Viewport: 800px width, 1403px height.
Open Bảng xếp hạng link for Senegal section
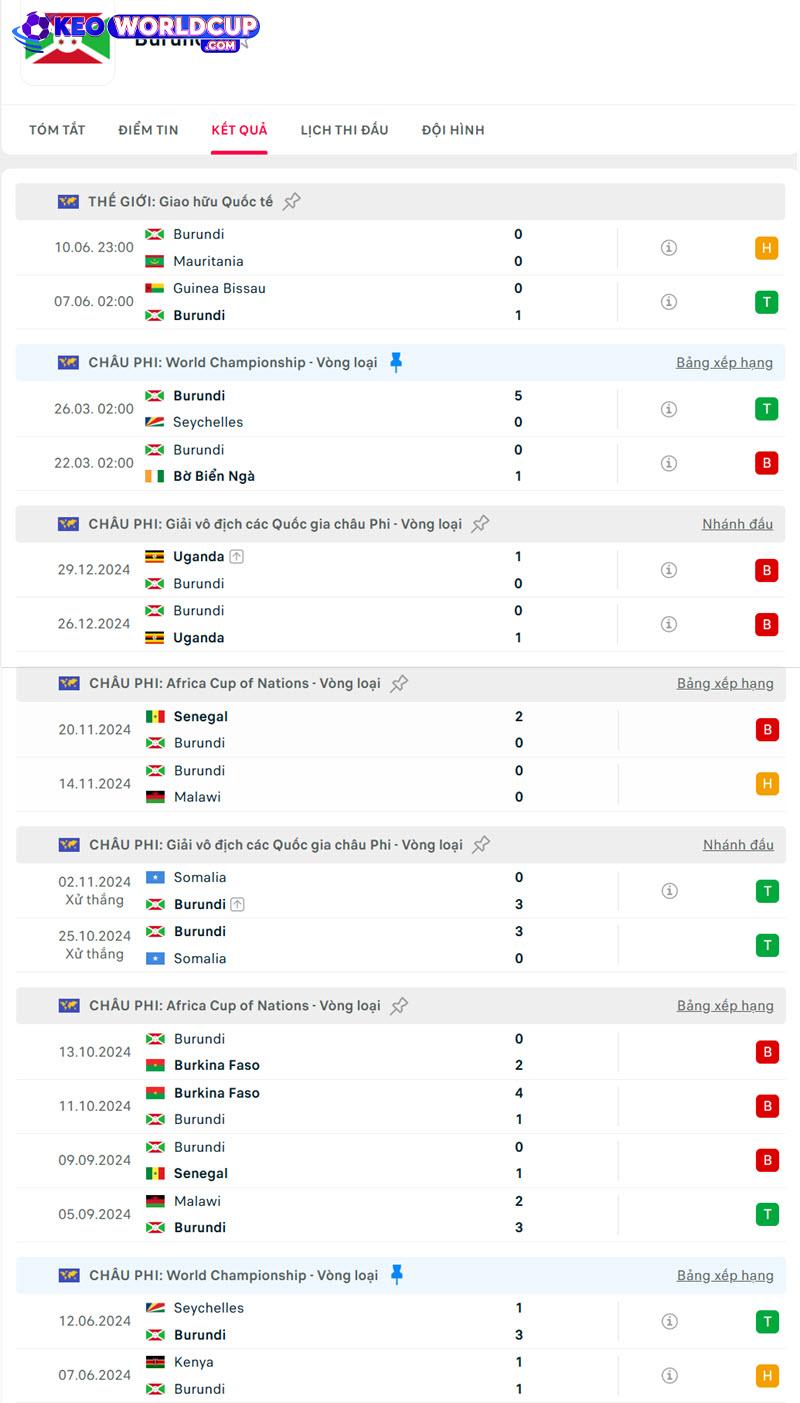click(725, 683)
